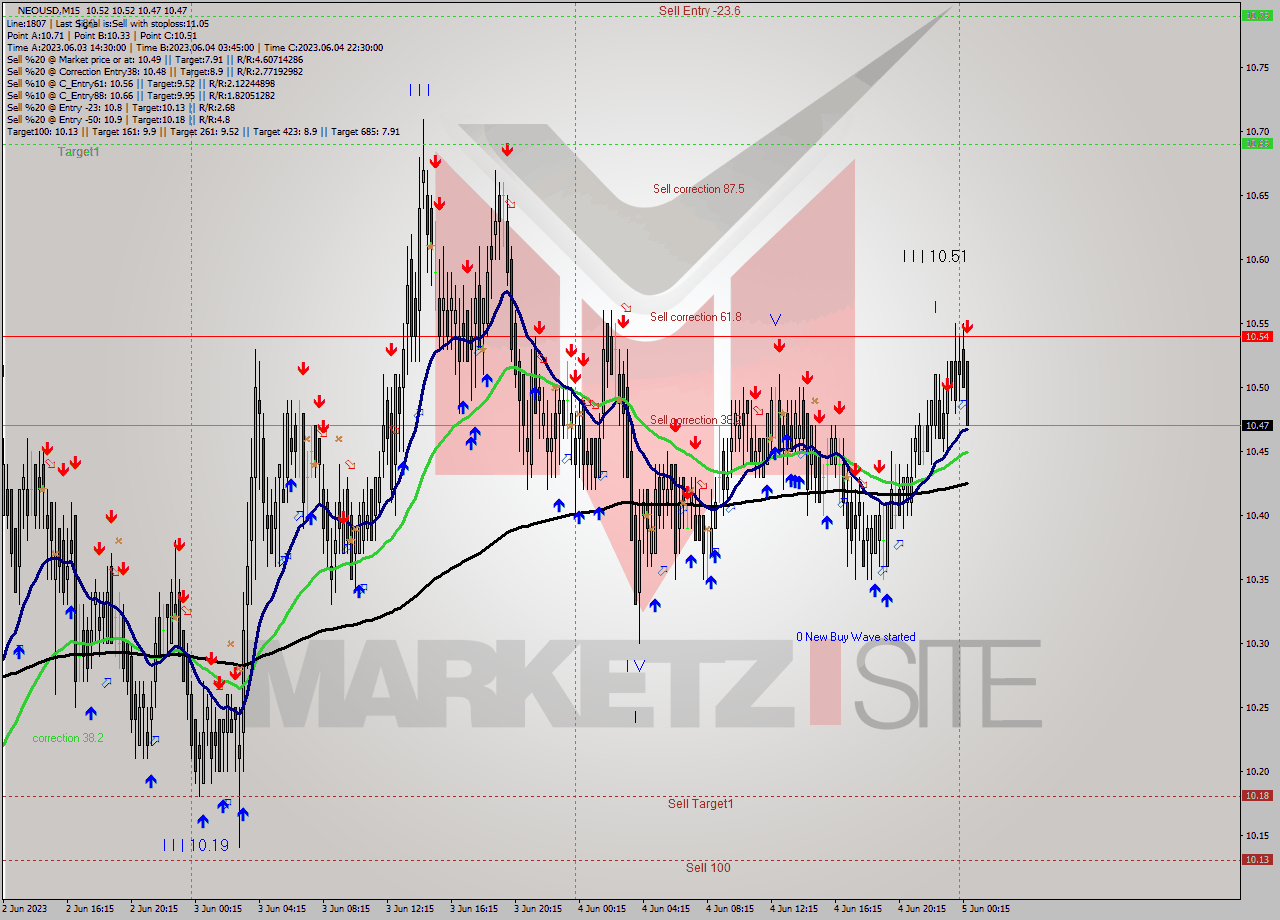Click the 'Sell Entry -23.6' chart label

699,11
